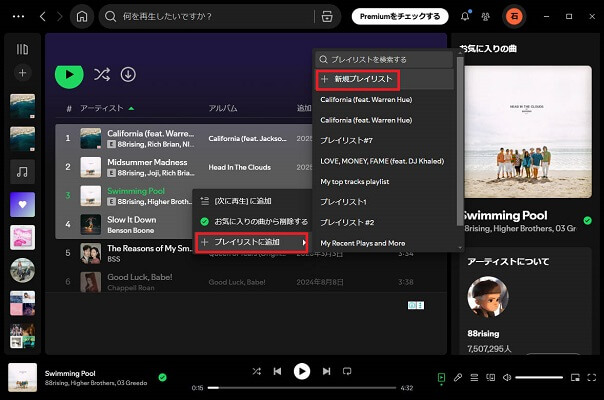The height and width of the screenshot is (400, 604).
Task: Select the Good Luck, Babe! track
Action: (x=140, y=277)
